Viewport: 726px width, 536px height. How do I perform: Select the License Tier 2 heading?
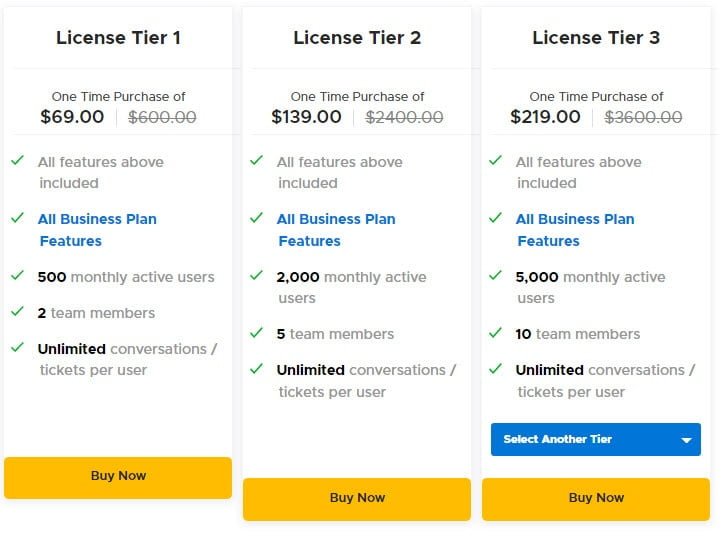pos(357,38)
